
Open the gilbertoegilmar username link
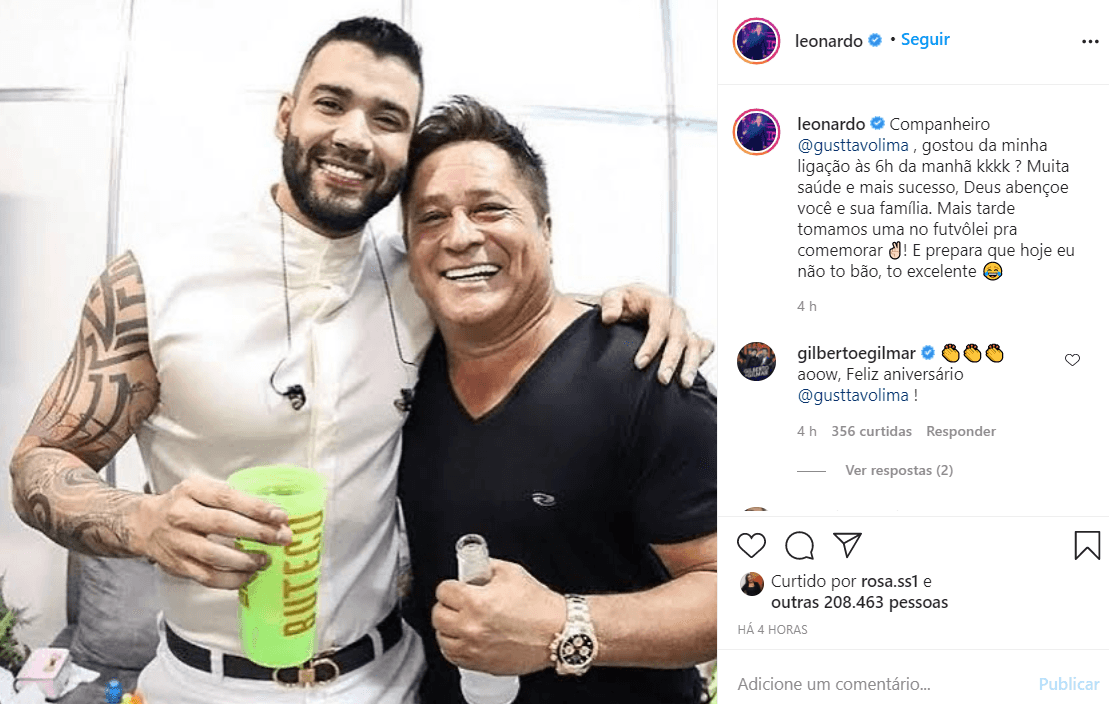click(856, 353)
